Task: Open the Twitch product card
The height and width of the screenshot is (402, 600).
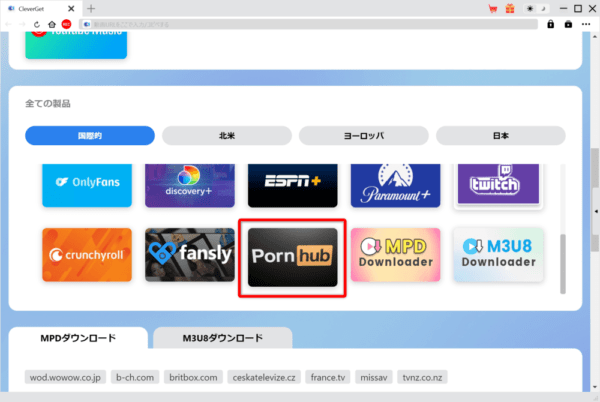Action: [x=498, y=185]
